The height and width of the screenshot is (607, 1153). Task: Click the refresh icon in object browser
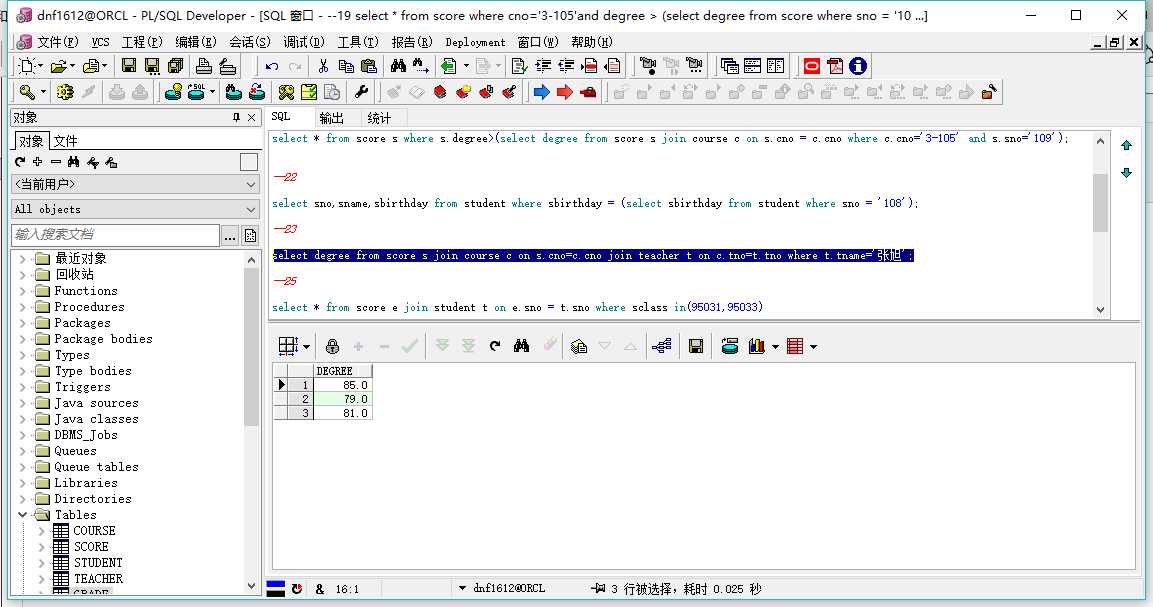pyautogui.click(x=20, y=162)
